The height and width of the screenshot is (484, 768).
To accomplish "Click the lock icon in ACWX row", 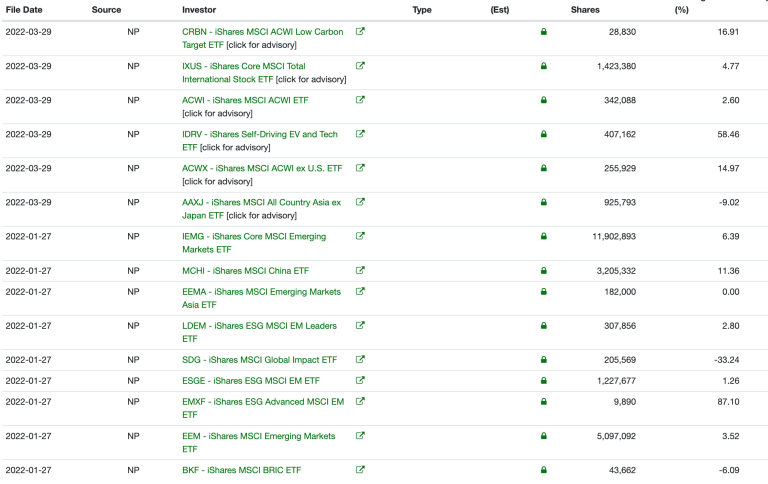I will (x=544, y=169).
